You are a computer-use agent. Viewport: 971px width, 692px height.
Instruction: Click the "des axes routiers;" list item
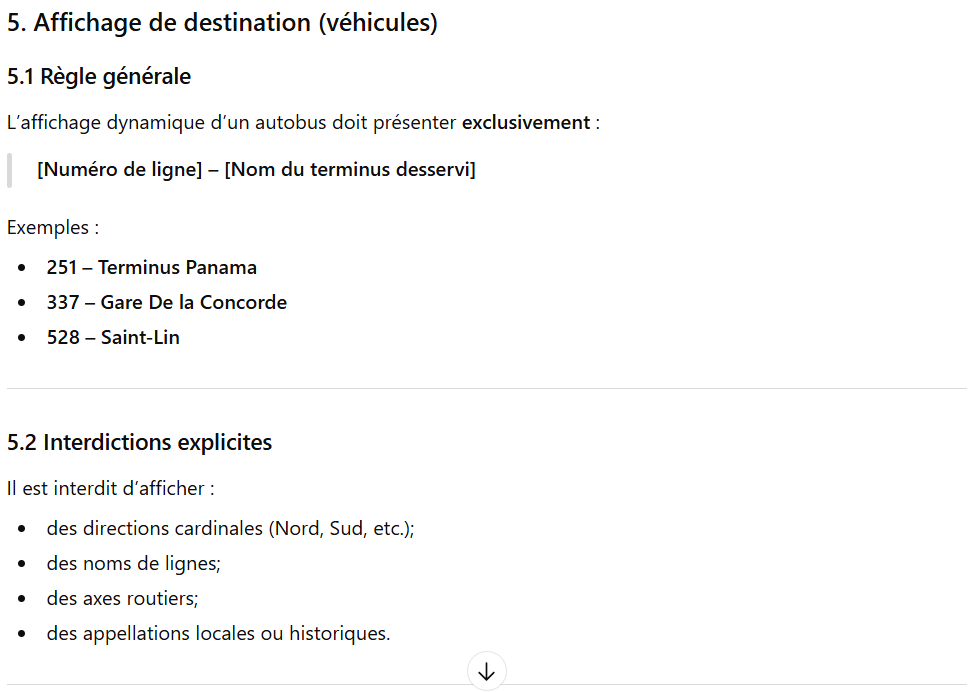(122, 598)
